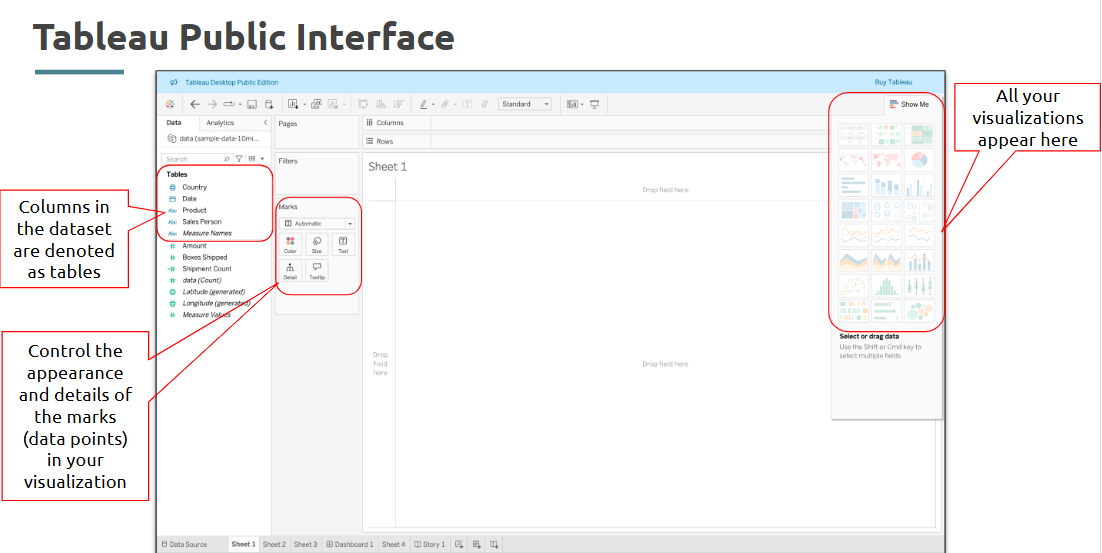Open the New Worksheet dropdown arrow
The height and width of the screenshot is (553, 1102).
304,105
